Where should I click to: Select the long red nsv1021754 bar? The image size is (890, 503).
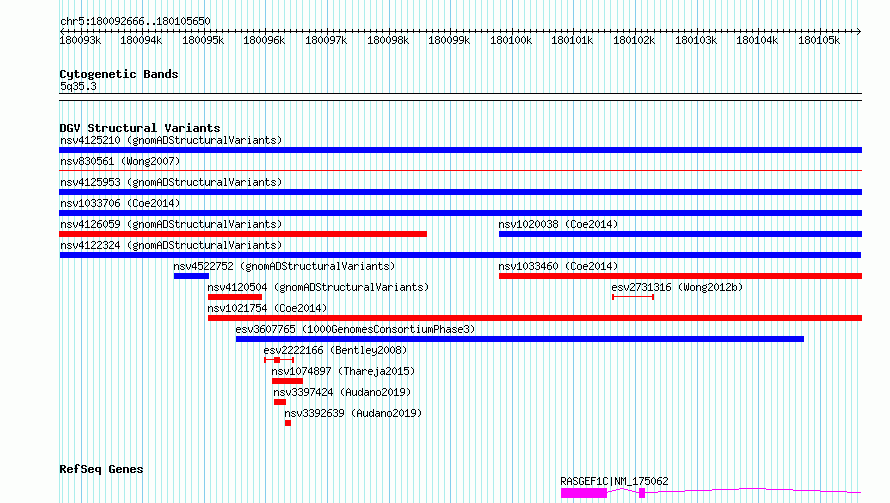pos(535,318)
